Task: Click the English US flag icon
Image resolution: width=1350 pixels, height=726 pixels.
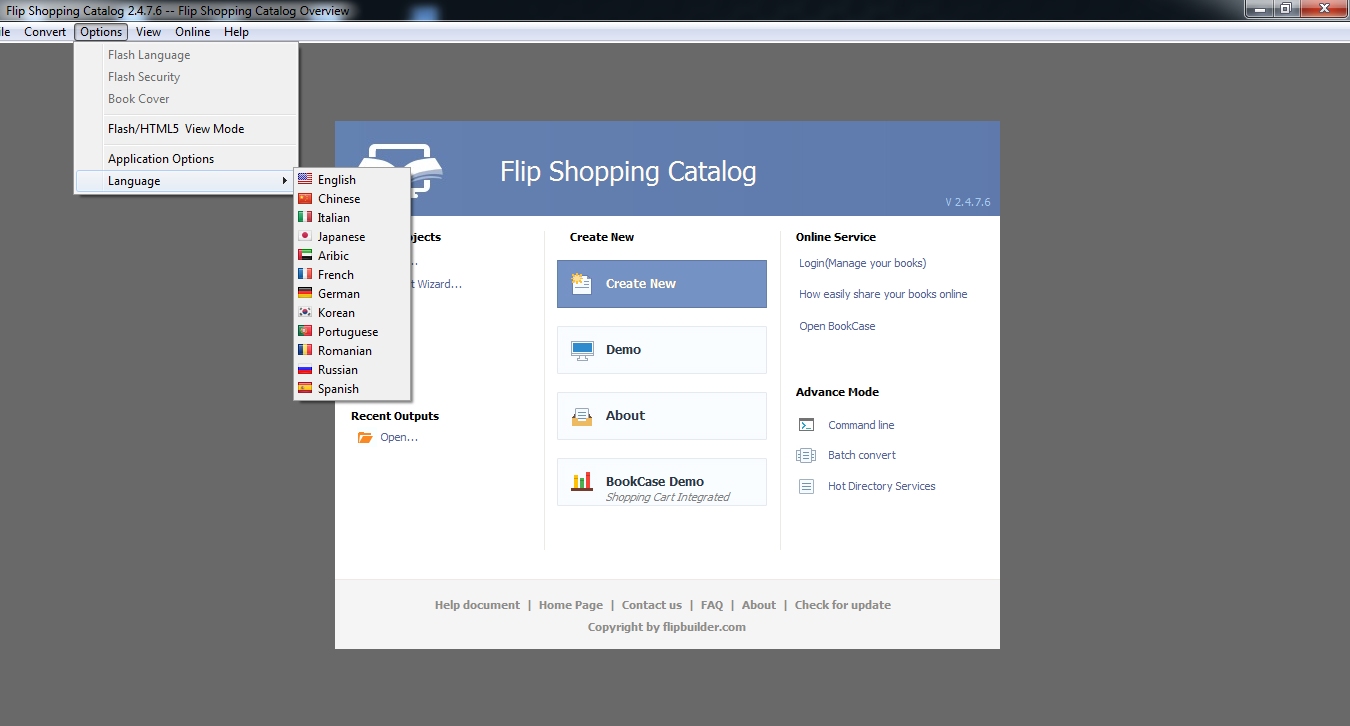Action: coord(305,179)
